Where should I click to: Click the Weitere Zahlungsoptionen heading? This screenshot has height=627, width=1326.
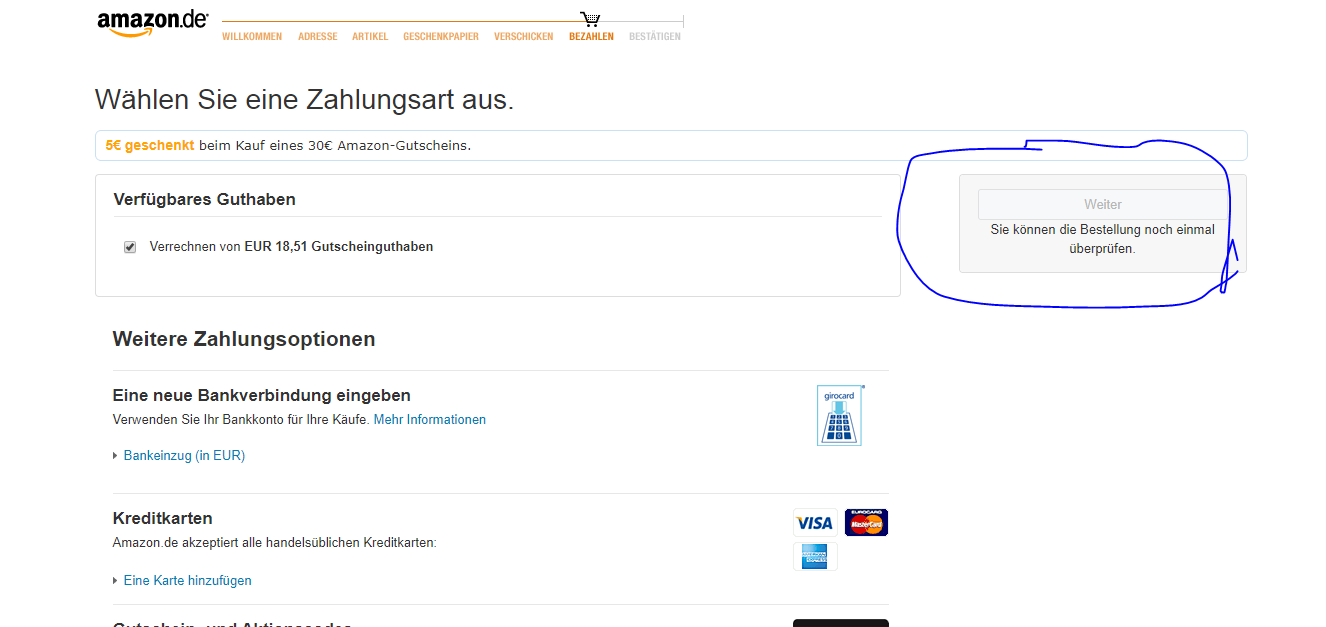tap(244, 339)
